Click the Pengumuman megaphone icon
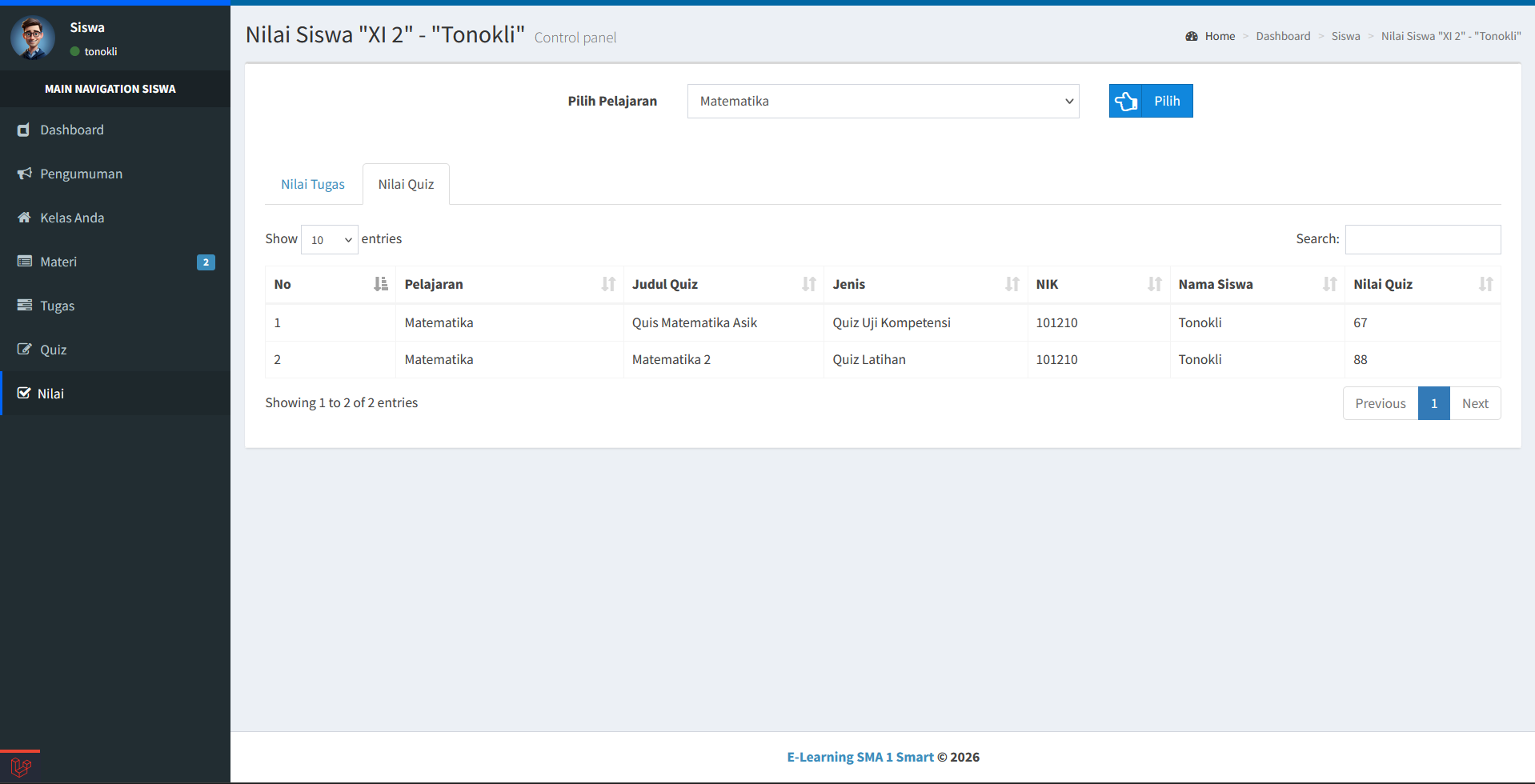 point(25,174)
